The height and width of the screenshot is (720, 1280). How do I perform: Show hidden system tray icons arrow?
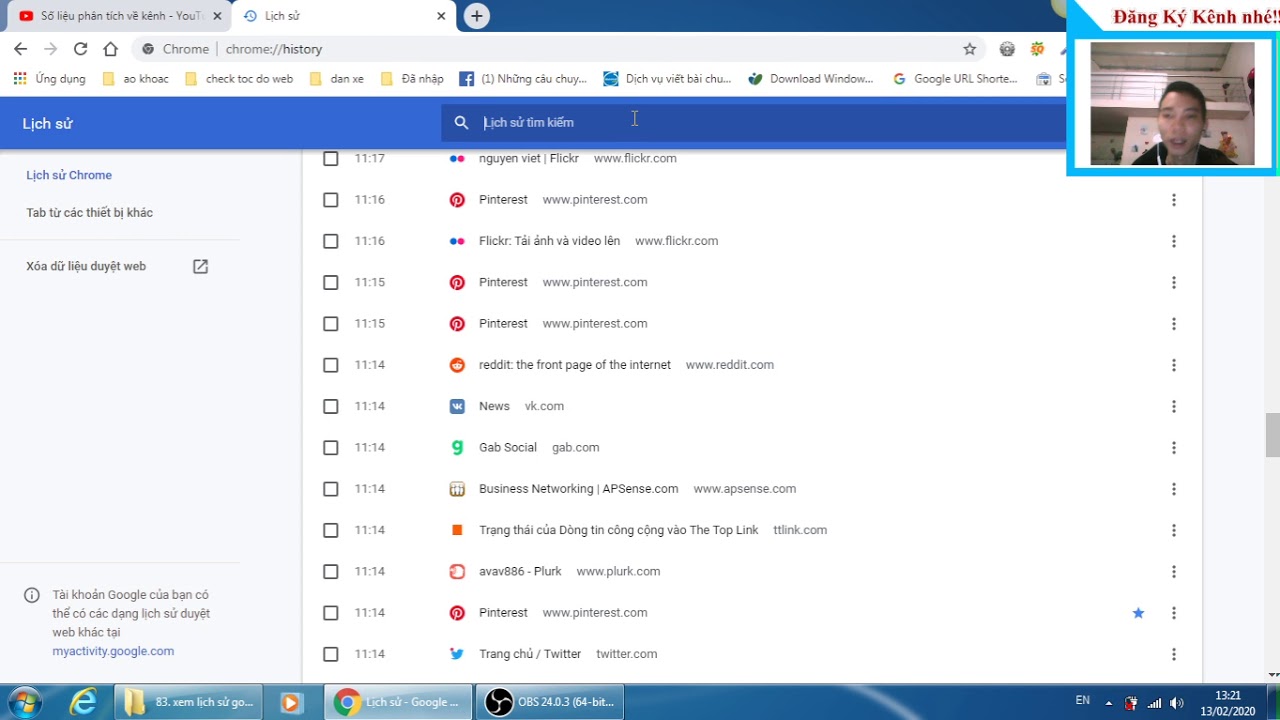click(1108, 703)
